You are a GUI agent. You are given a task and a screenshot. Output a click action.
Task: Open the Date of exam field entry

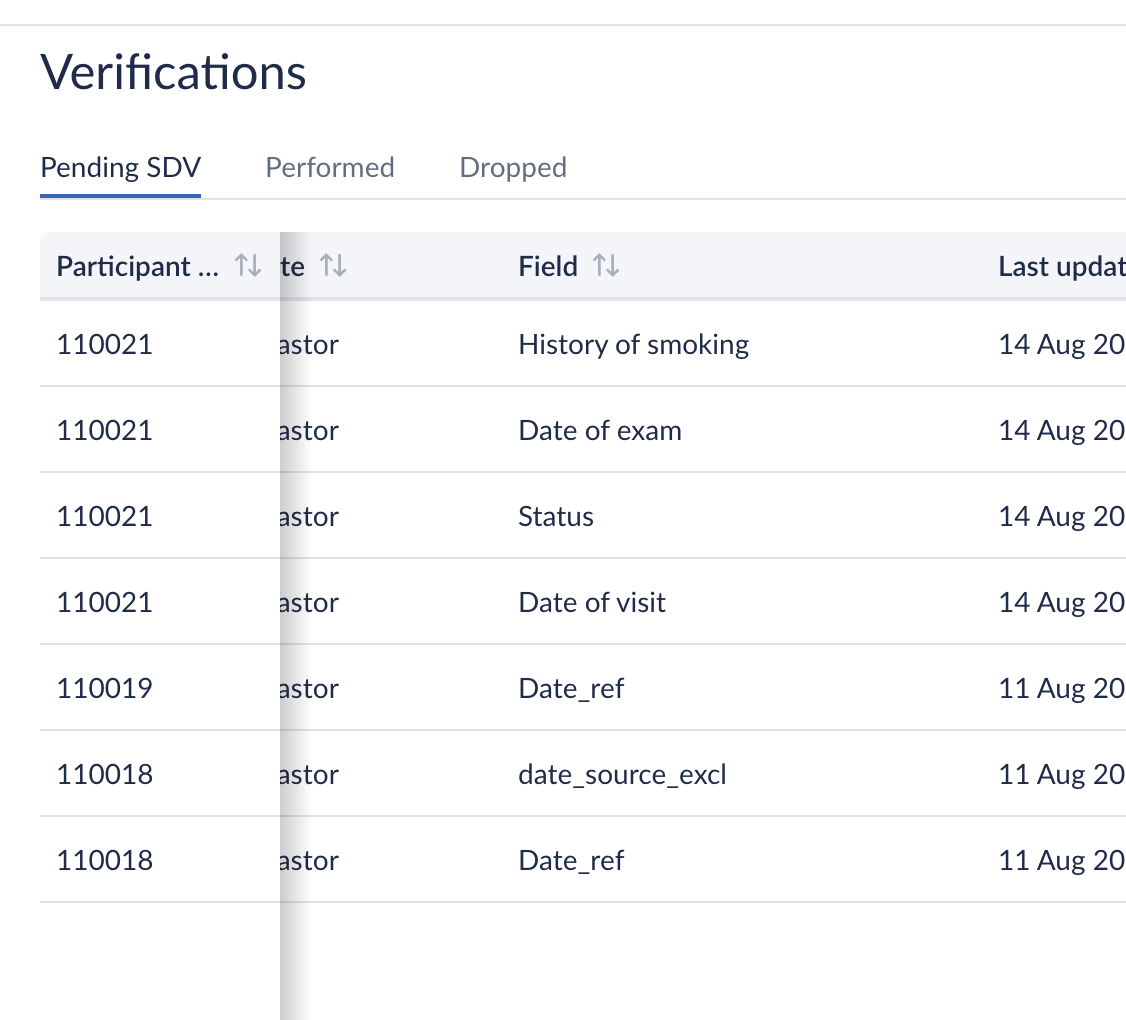(600, 431)
